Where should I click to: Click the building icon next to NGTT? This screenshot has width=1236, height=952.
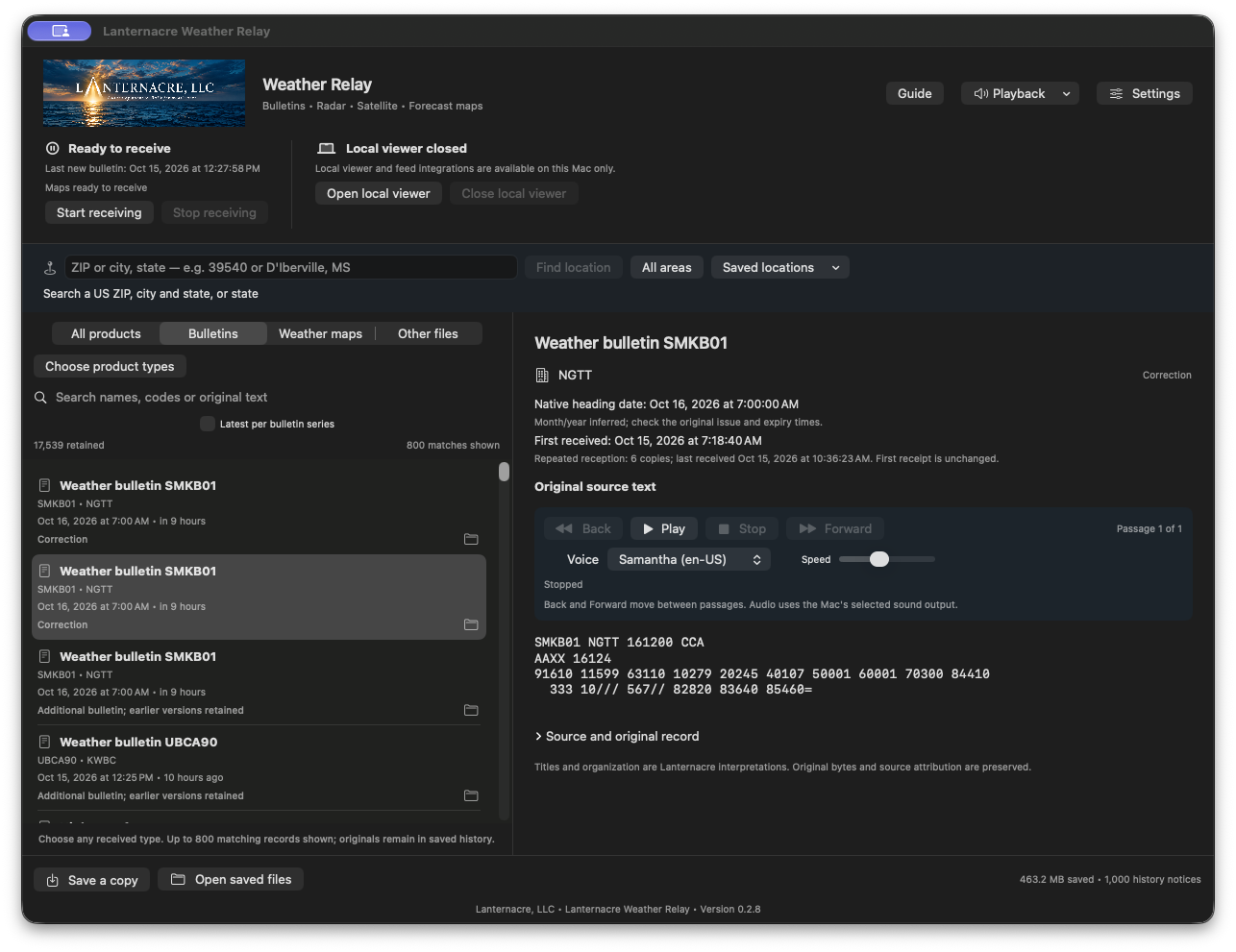click(x=542, y=376)
